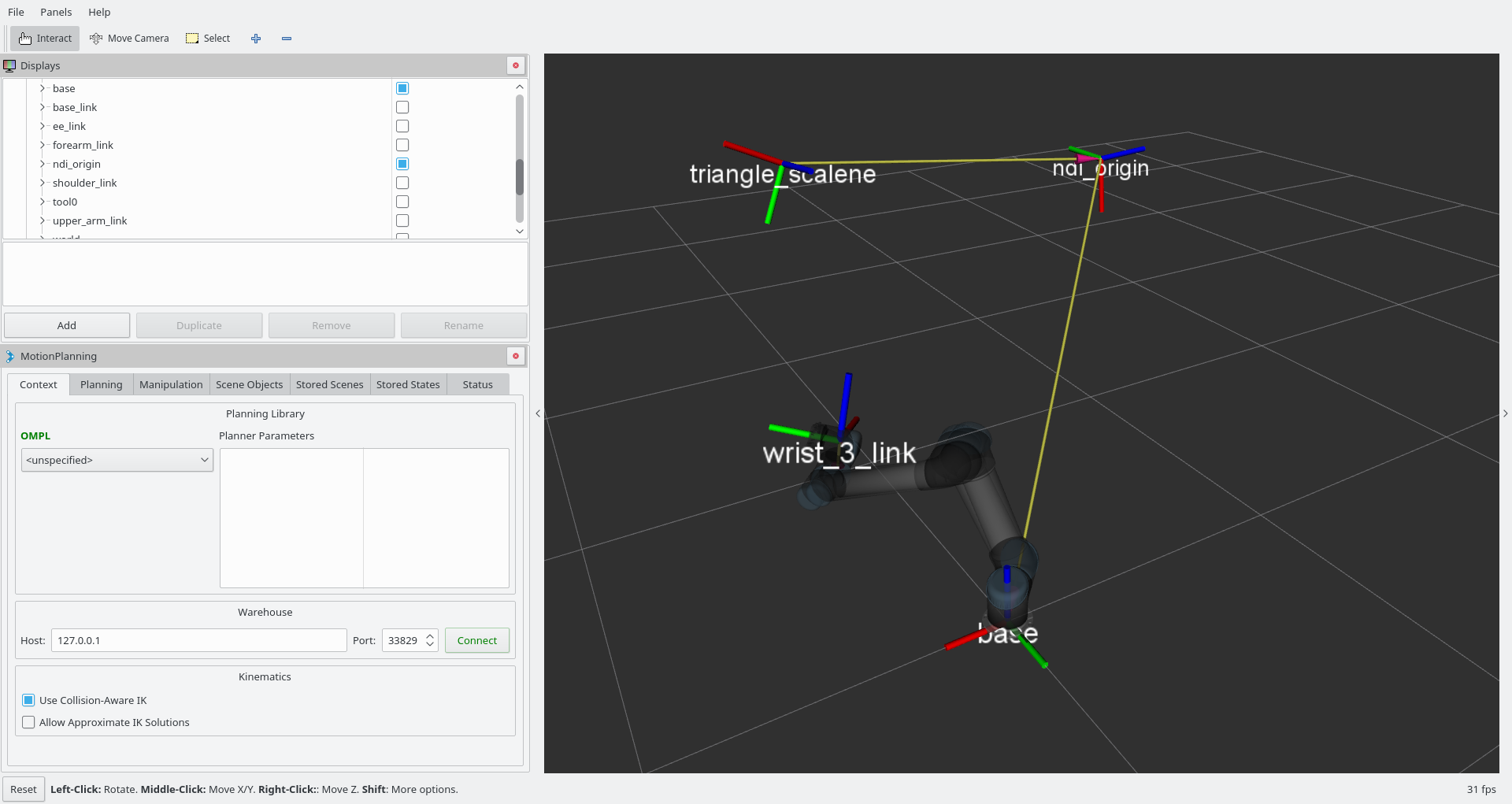The image size is (1512, 804).
Task: Switch to the Stored States tab
Action: pyautogui.click(x=408, y=384)
